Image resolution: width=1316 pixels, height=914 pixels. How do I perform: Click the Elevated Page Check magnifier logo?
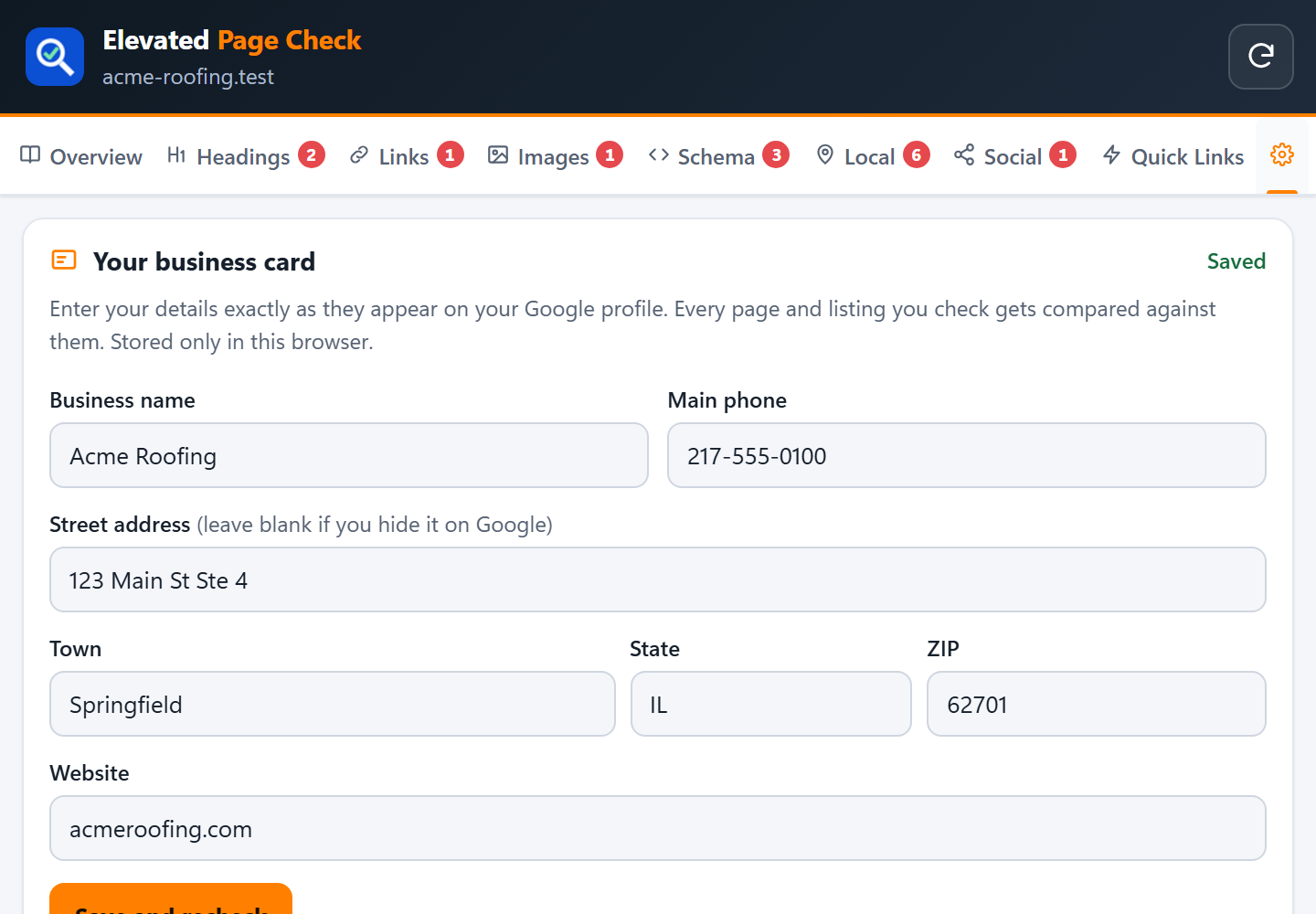(x=55, y=57)
